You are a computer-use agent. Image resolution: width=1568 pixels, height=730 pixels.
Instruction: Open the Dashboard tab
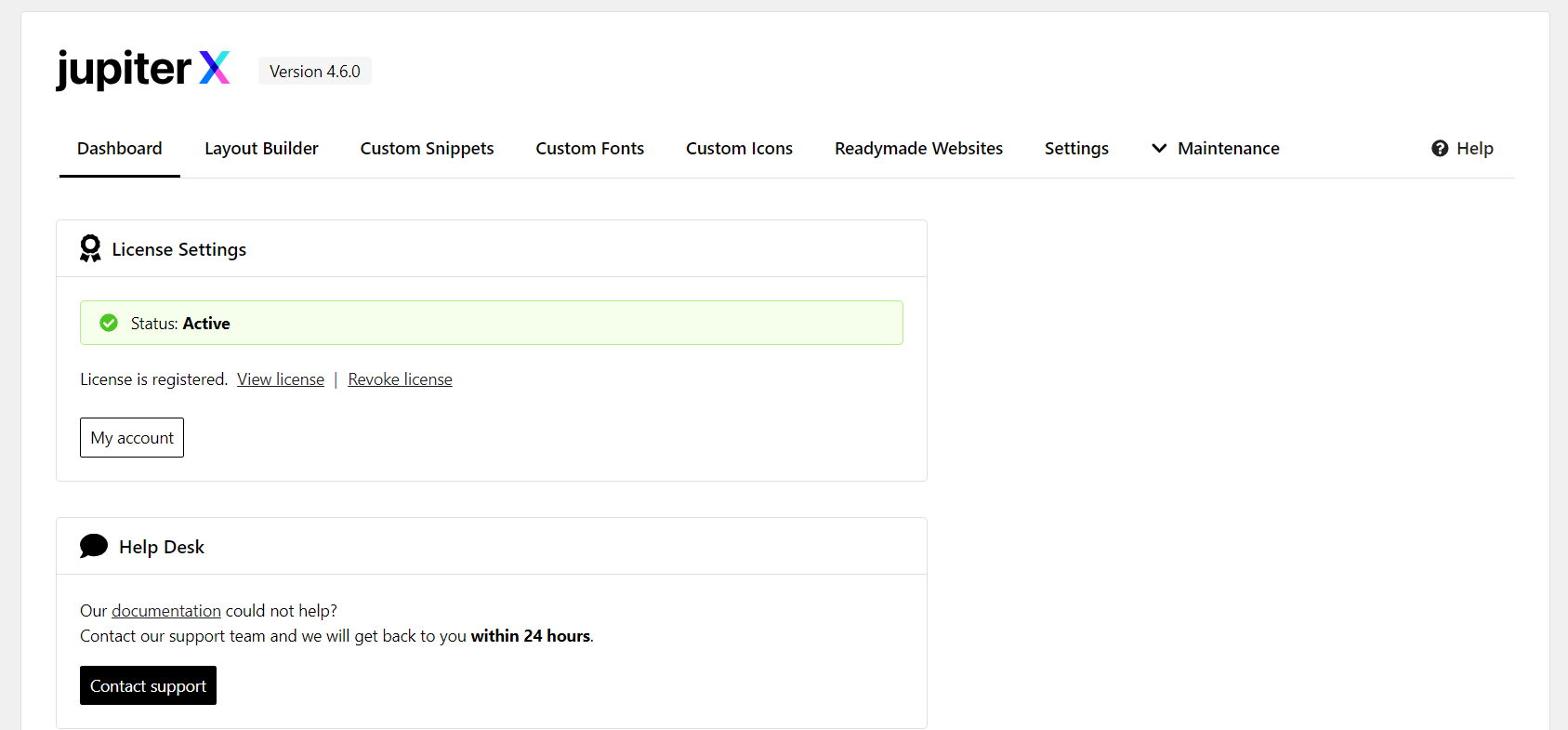tap(120, 149)
